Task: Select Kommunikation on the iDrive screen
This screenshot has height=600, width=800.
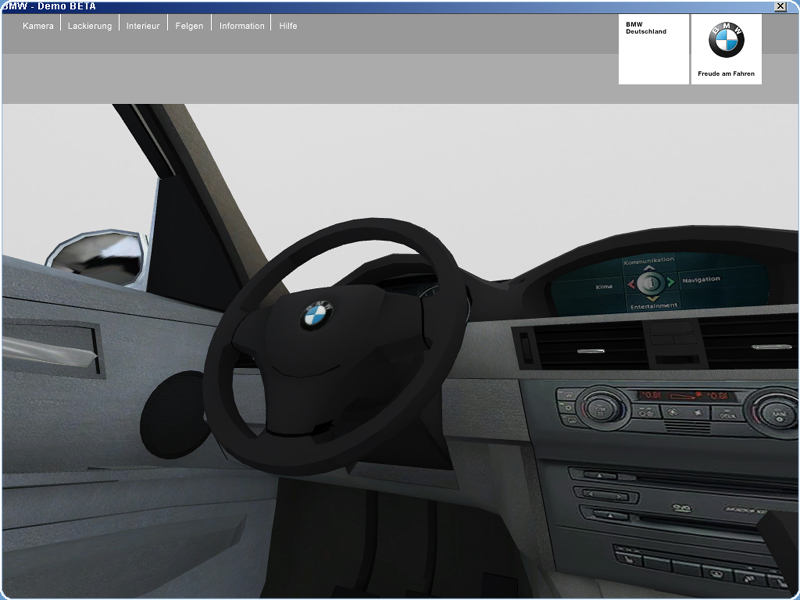Action: [649, 261]
